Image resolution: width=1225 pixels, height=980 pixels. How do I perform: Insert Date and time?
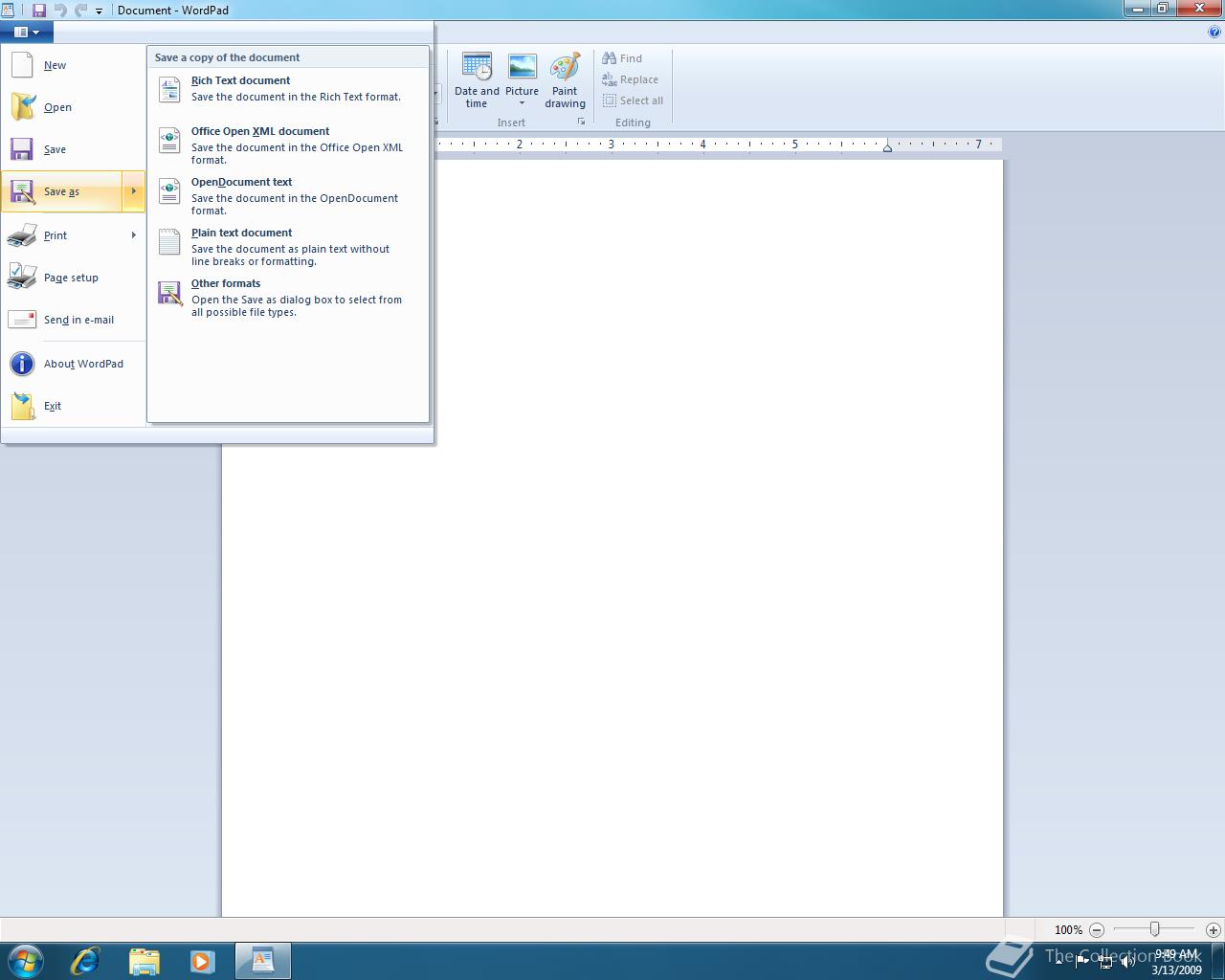(477, 80)
